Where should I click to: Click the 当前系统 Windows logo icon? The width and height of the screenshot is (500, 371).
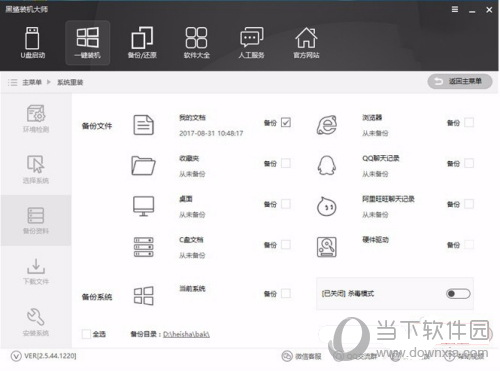coord(144,296)
